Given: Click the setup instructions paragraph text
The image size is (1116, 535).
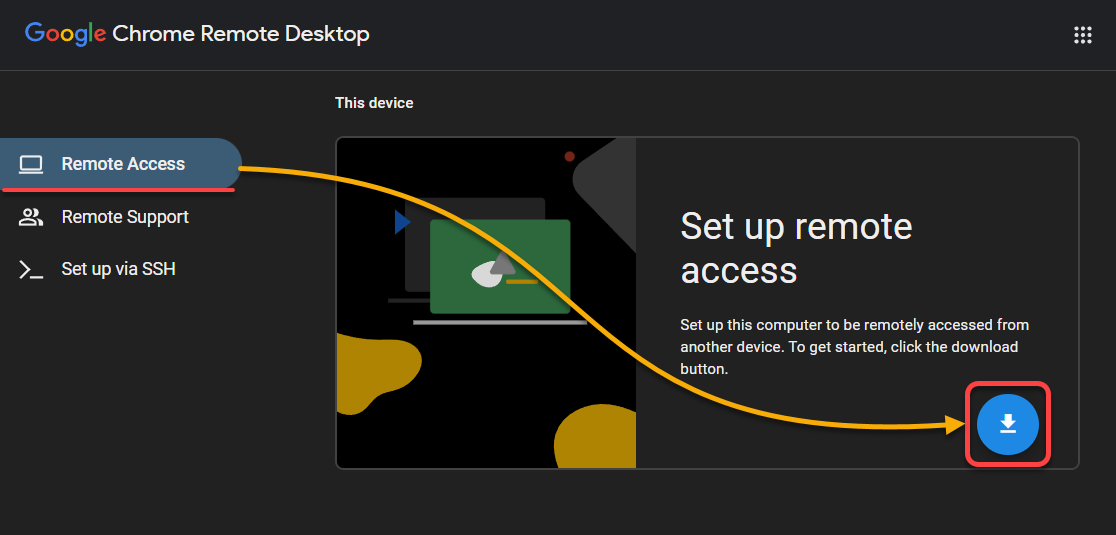Looking at the screenshot, I should [855, 347].
